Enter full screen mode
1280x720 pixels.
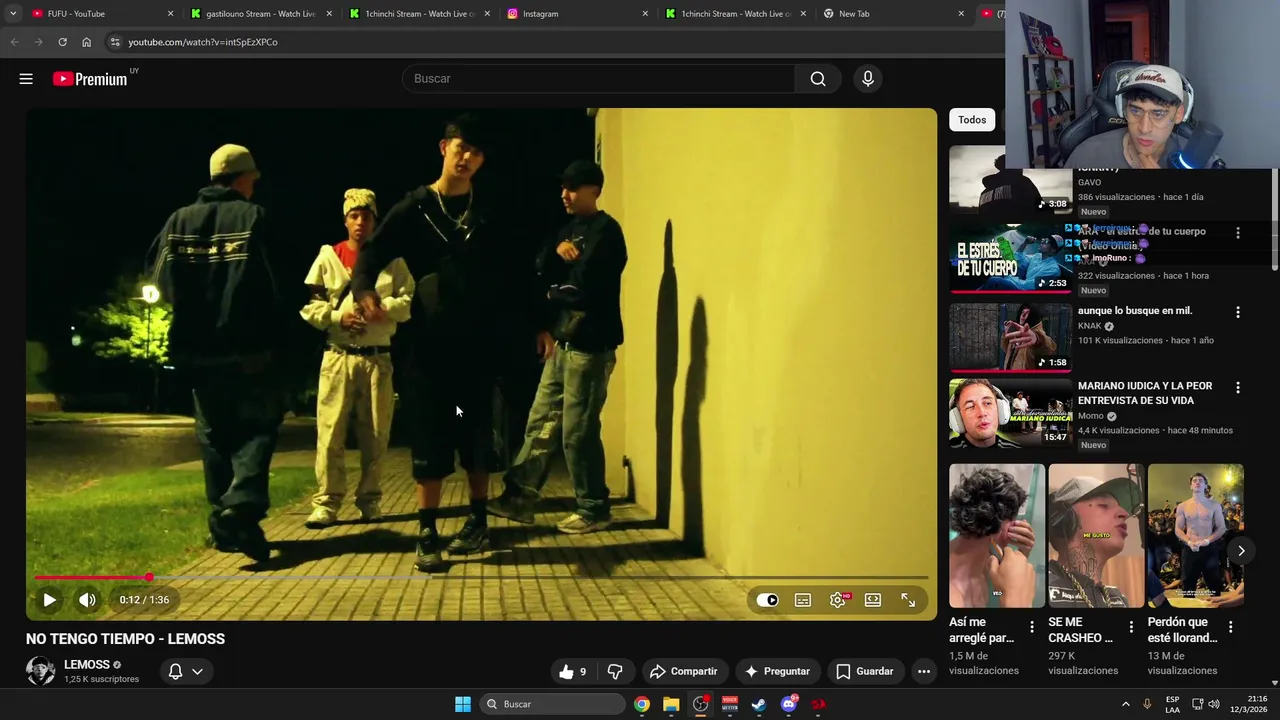[x=908, y=600]
